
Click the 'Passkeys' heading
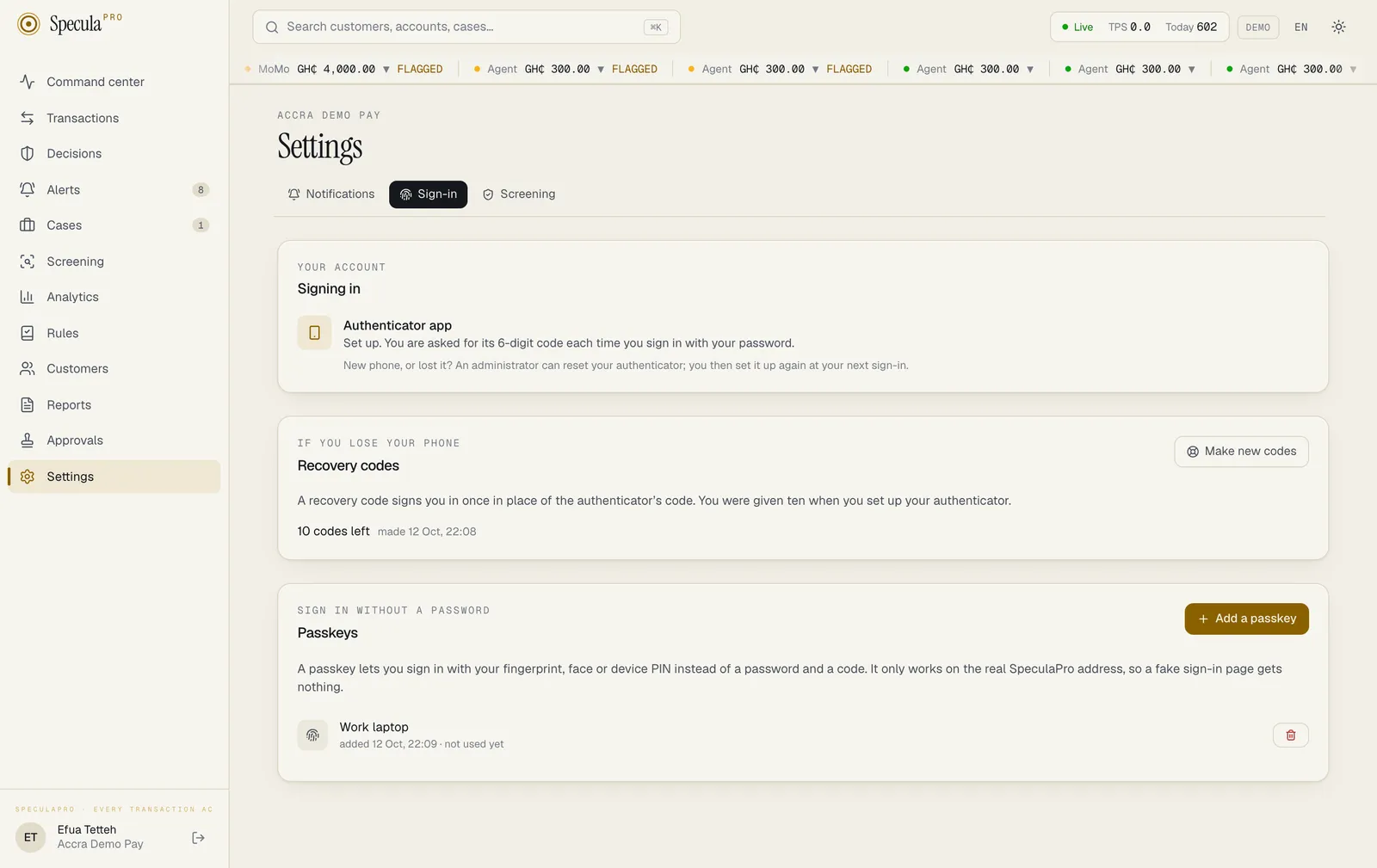click(x=328, y=632)
